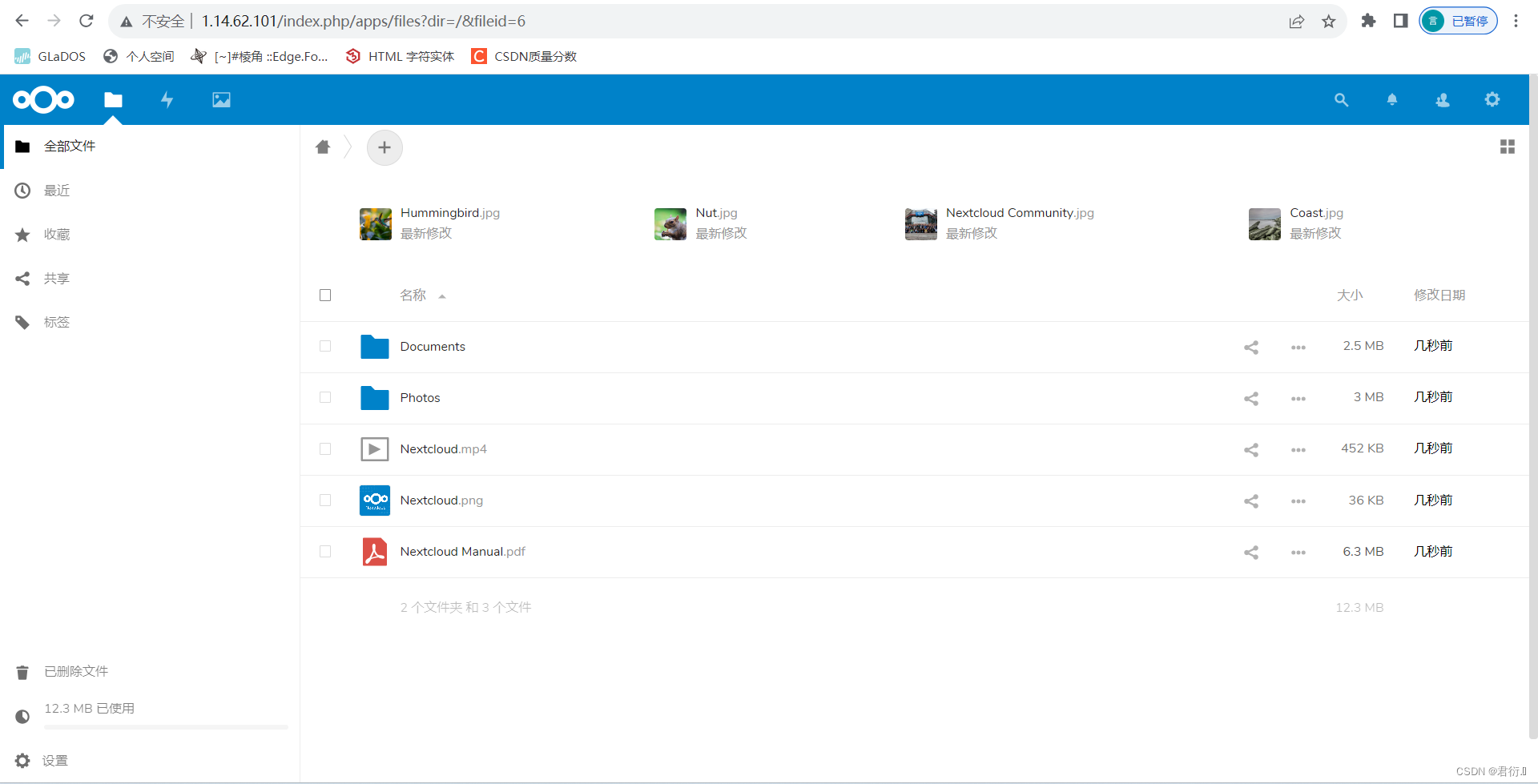
Task: Open the Contacts menu icon
Action: (1443, 99)
